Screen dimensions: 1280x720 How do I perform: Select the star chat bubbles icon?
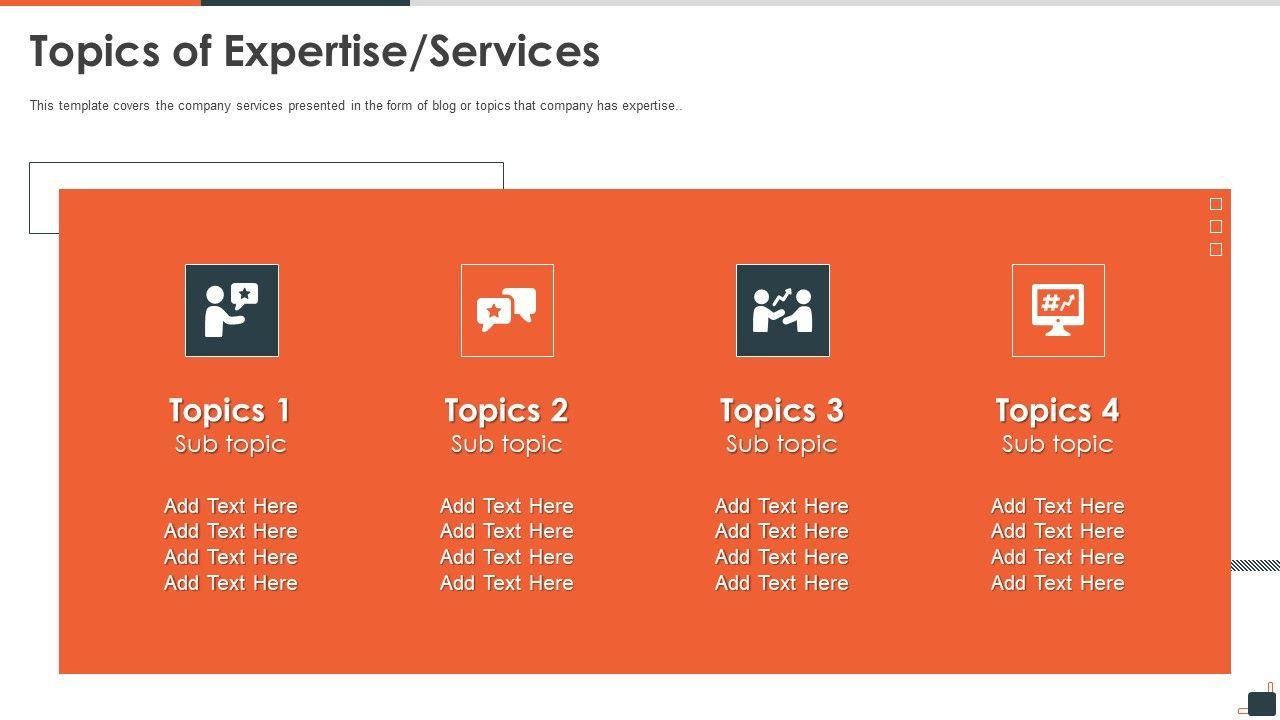click(507, 310)
